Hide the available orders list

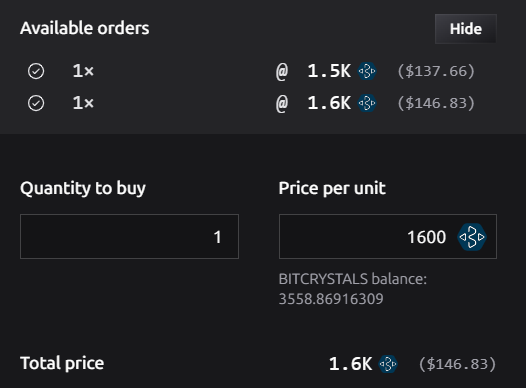point(466,29)
